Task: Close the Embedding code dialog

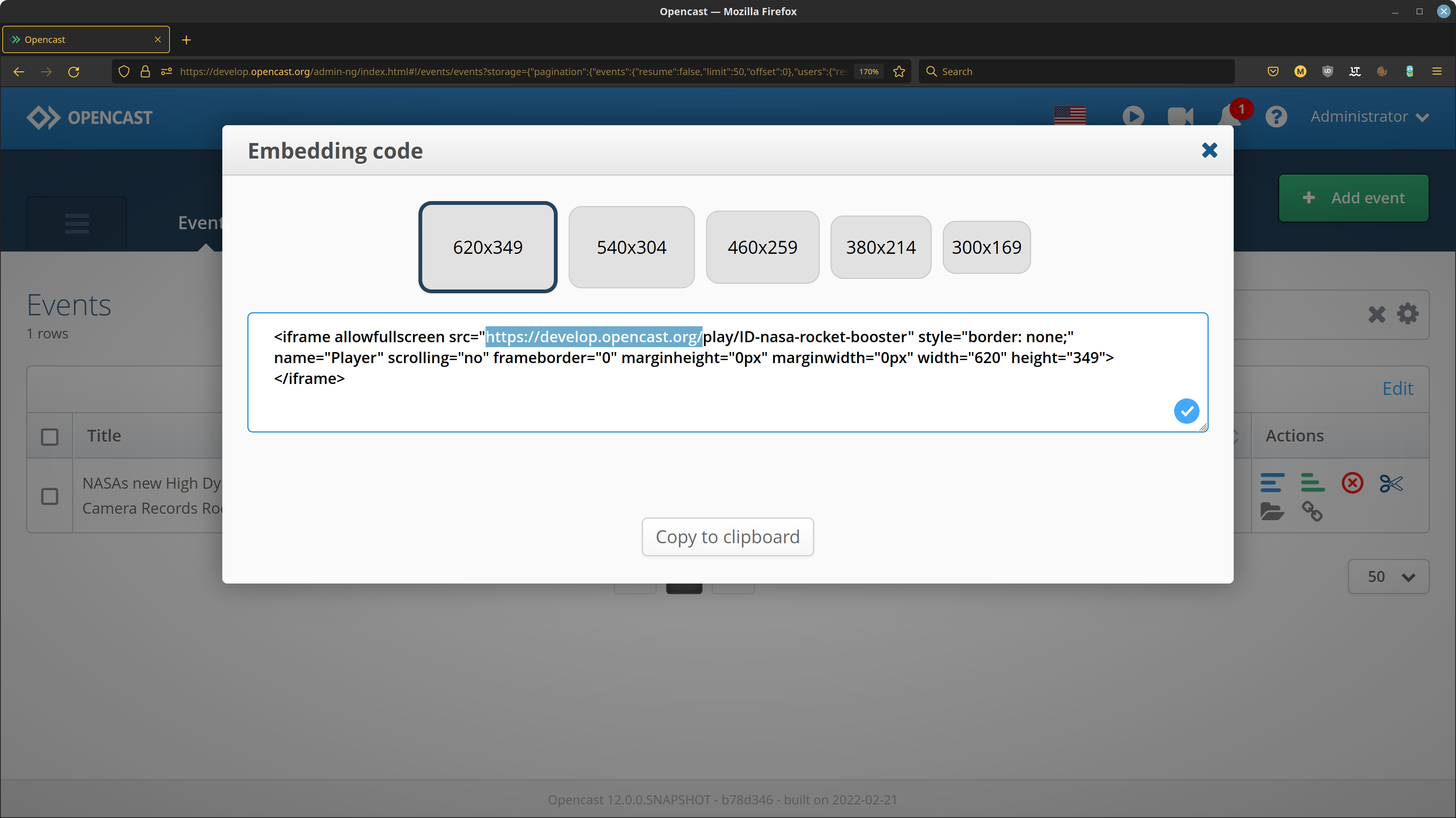Action: coord(1209,150)
